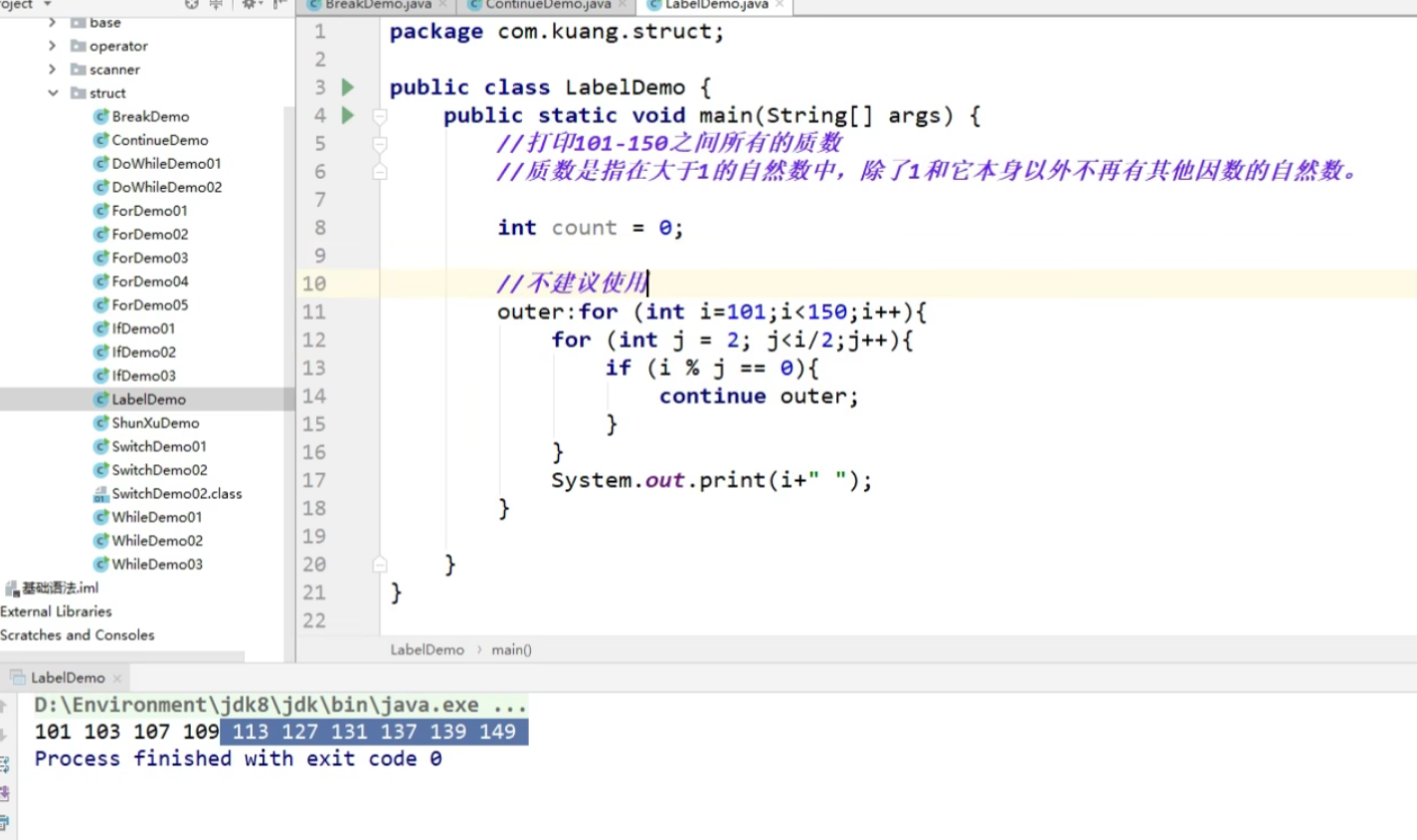Click the class icon beside ContinueDemo
Image resolution: width=1417 pixels, height=840 pixels.
point(100,140)
